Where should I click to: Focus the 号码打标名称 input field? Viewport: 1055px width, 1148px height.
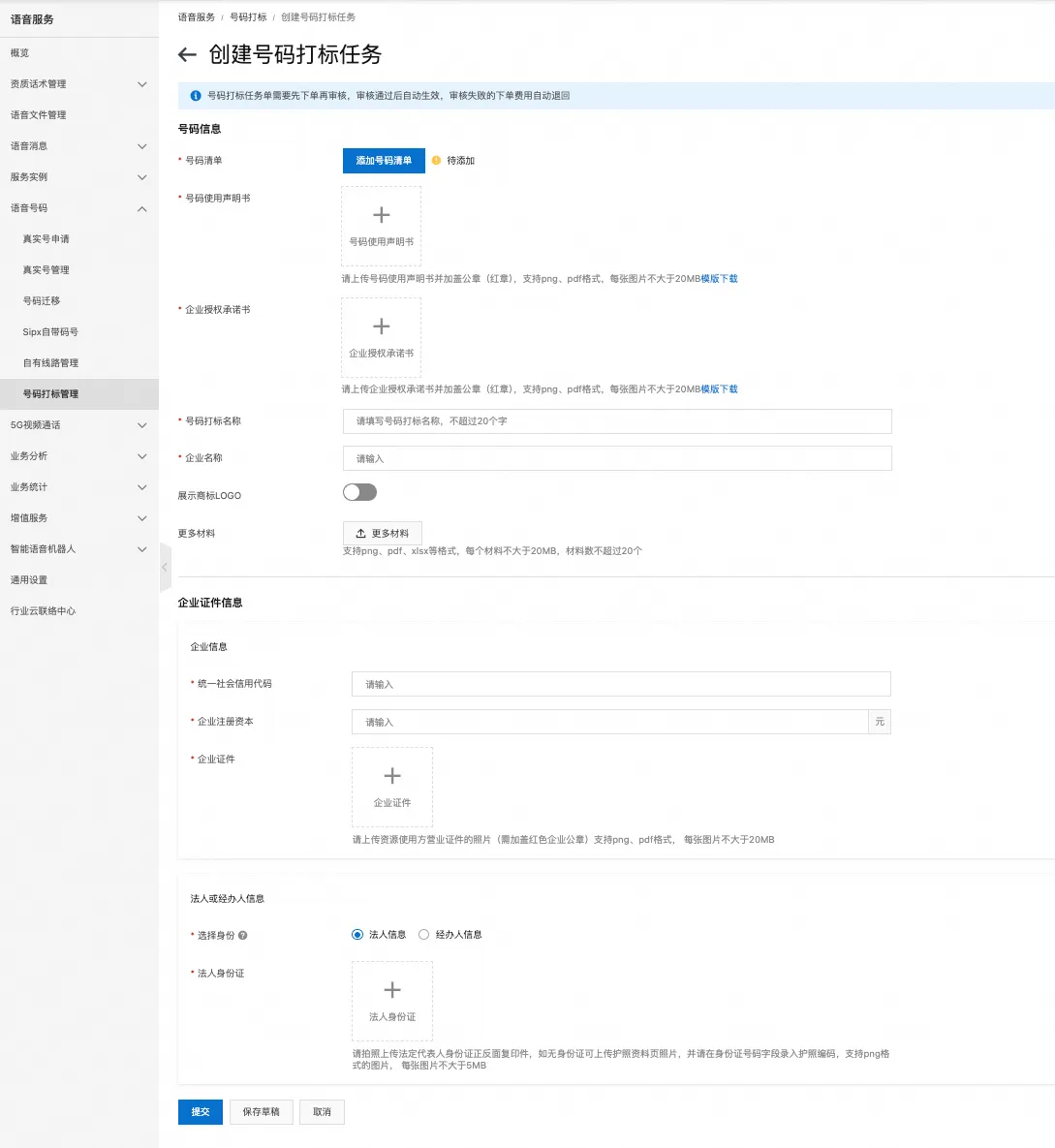[x=617, y=421]
